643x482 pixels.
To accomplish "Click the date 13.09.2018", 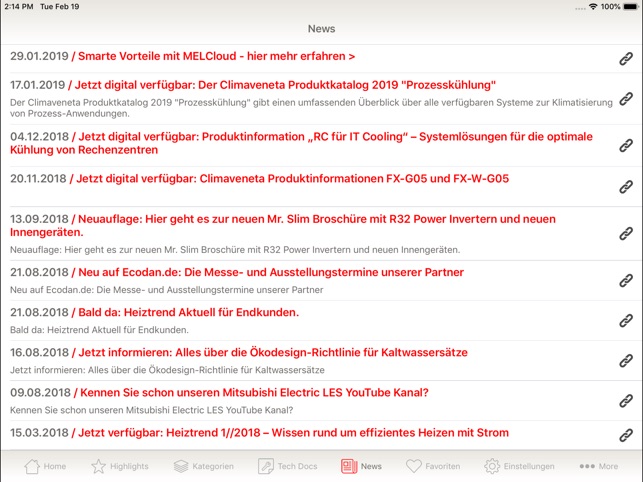I will click(39, 219).
